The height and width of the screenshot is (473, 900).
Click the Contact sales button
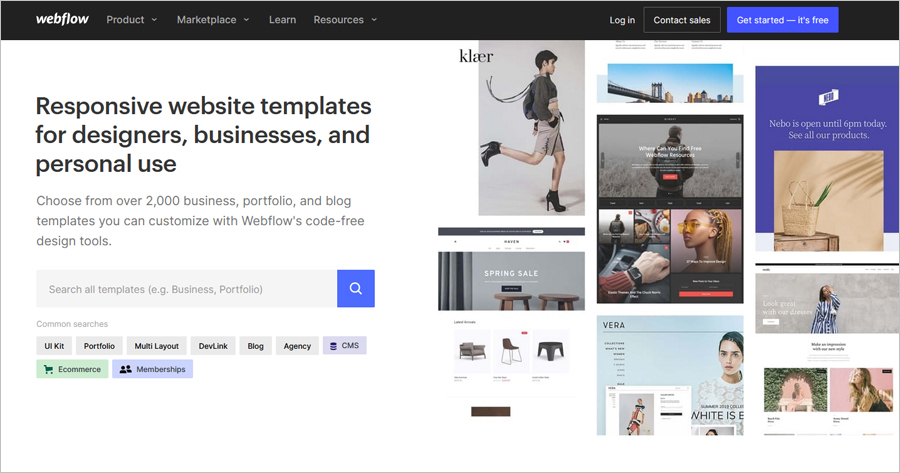[x=682, y=20]
